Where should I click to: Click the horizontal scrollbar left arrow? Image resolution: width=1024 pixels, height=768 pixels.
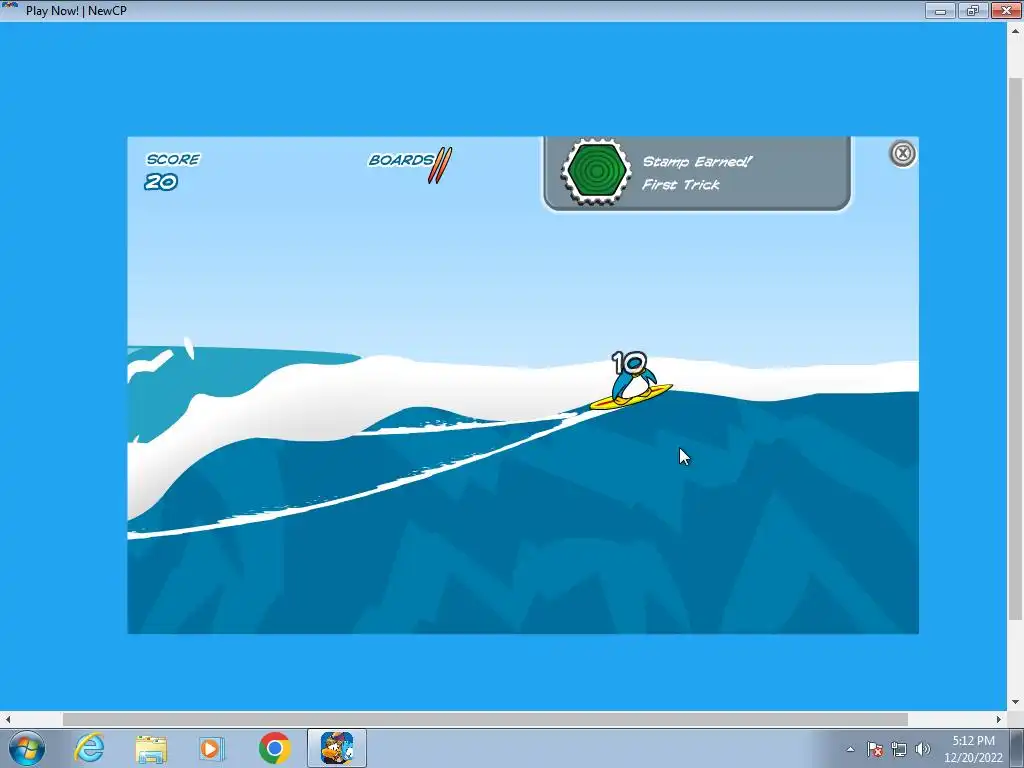click(8, 719)
